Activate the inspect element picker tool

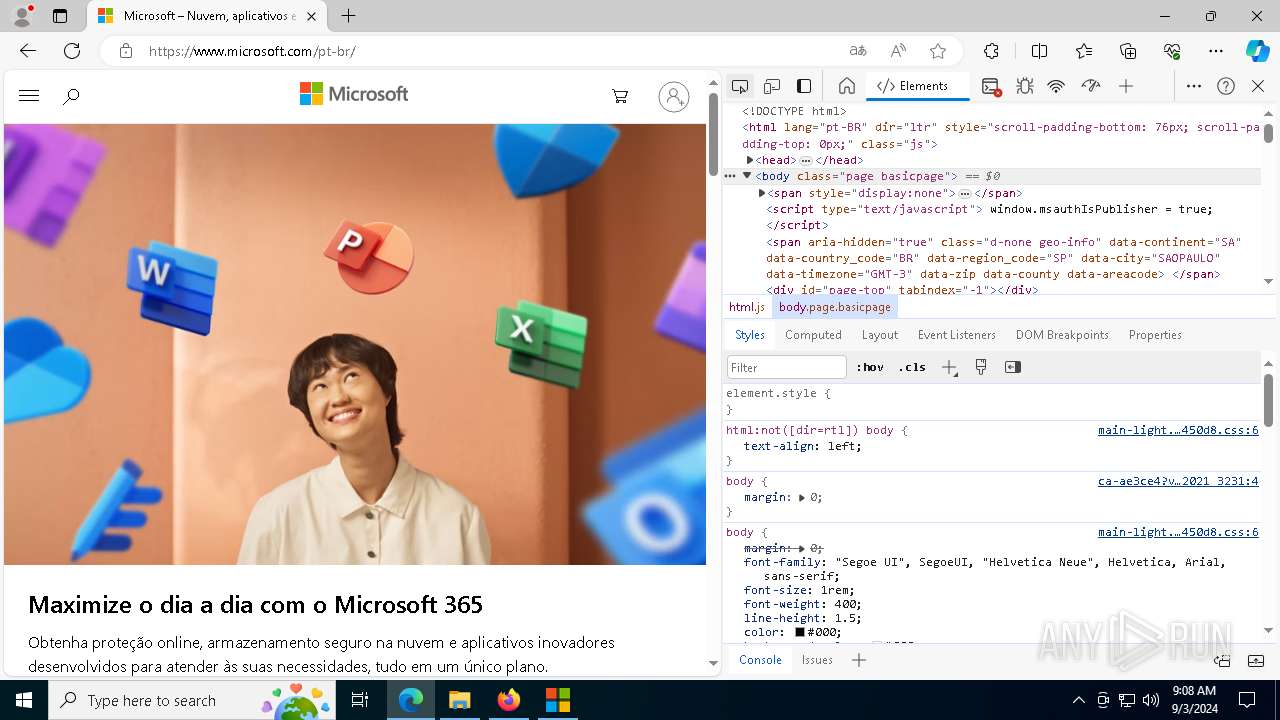[740, 86]
